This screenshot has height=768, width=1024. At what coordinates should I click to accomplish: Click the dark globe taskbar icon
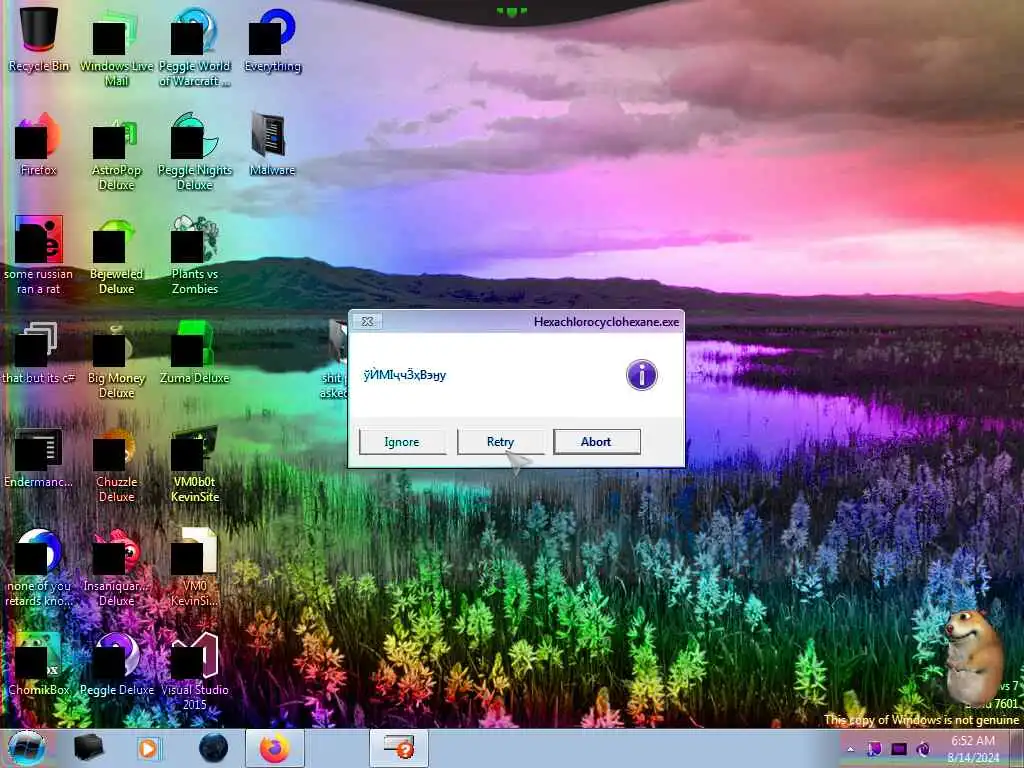pyautogui.click(x=213, y=748)
